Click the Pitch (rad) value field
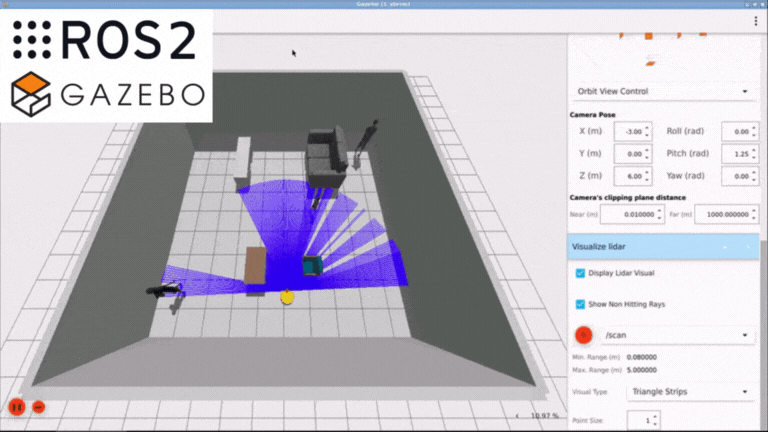This screenshot has width=768, height=432. tap(734, 153)
